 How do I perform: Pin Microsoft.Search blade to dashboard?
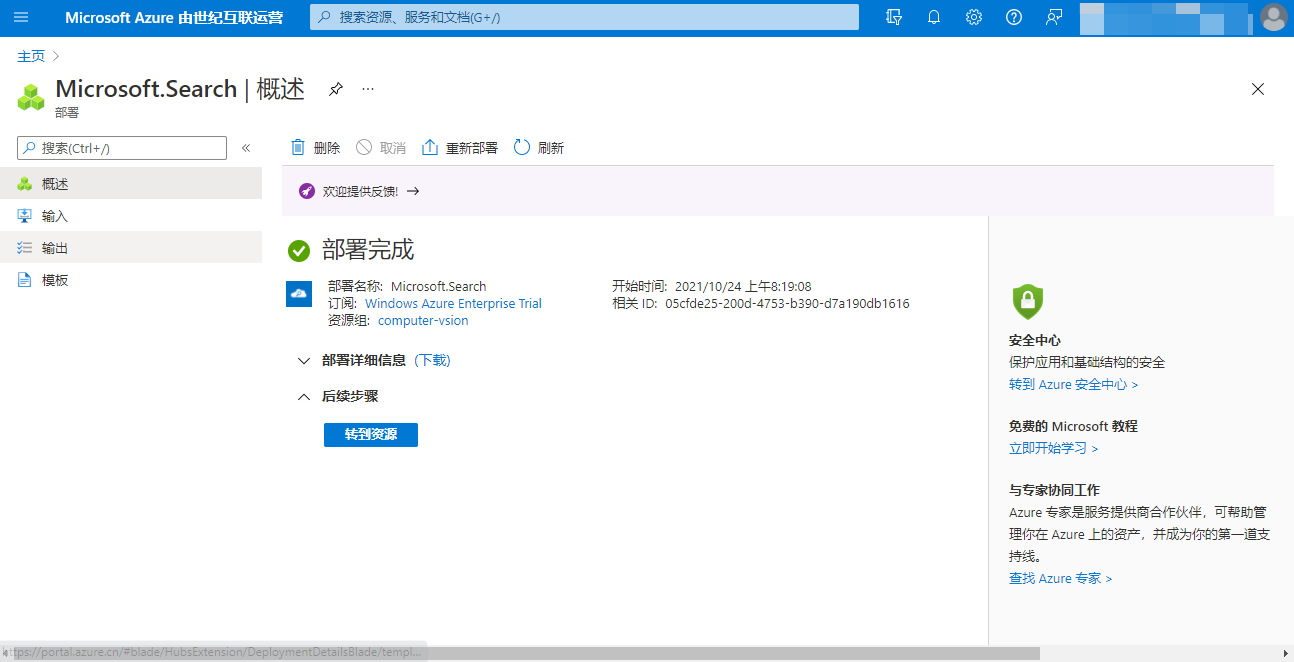336,89
